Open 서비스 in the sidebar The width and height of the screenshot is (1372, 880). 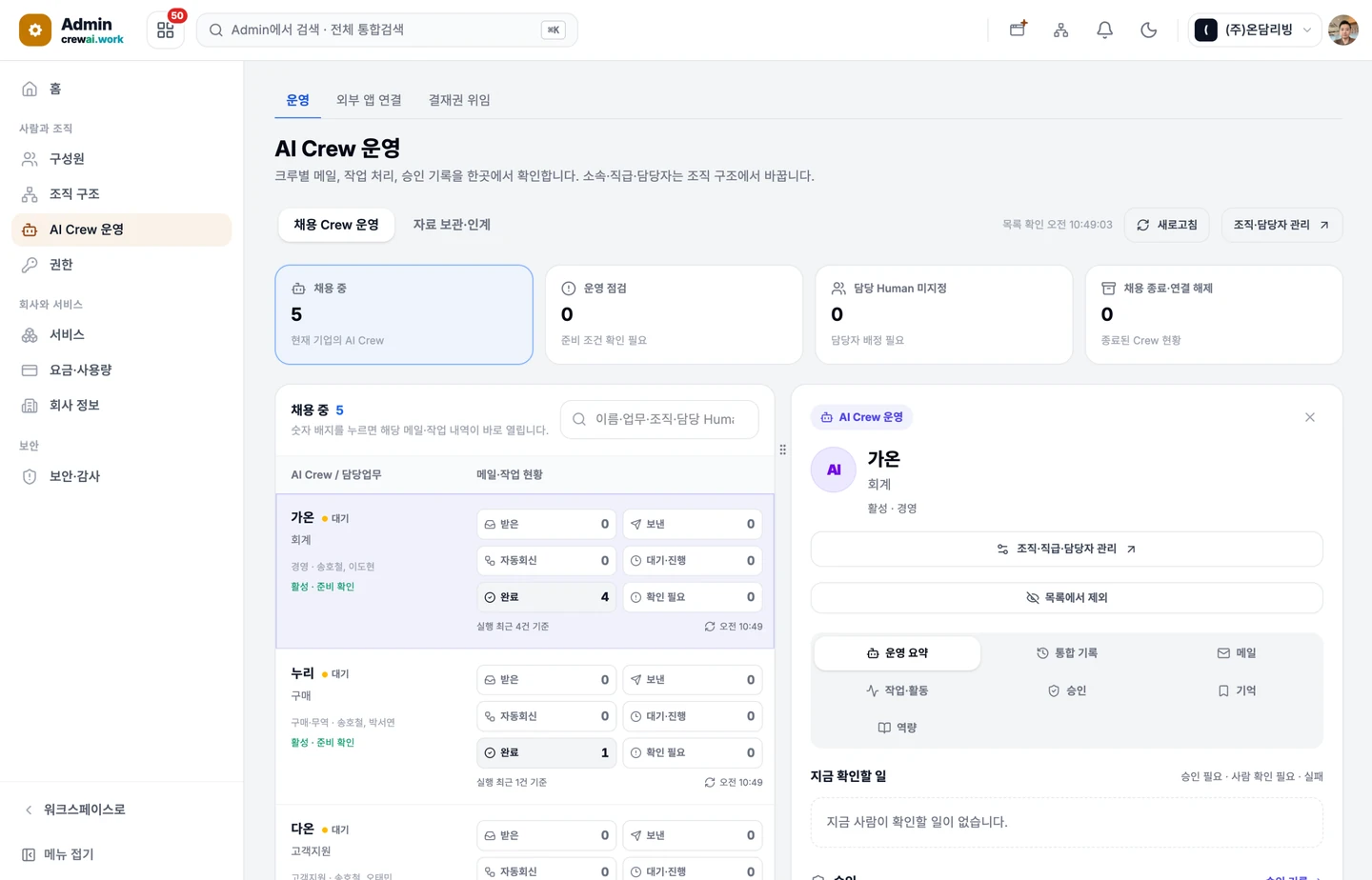[x=121, y=335]
